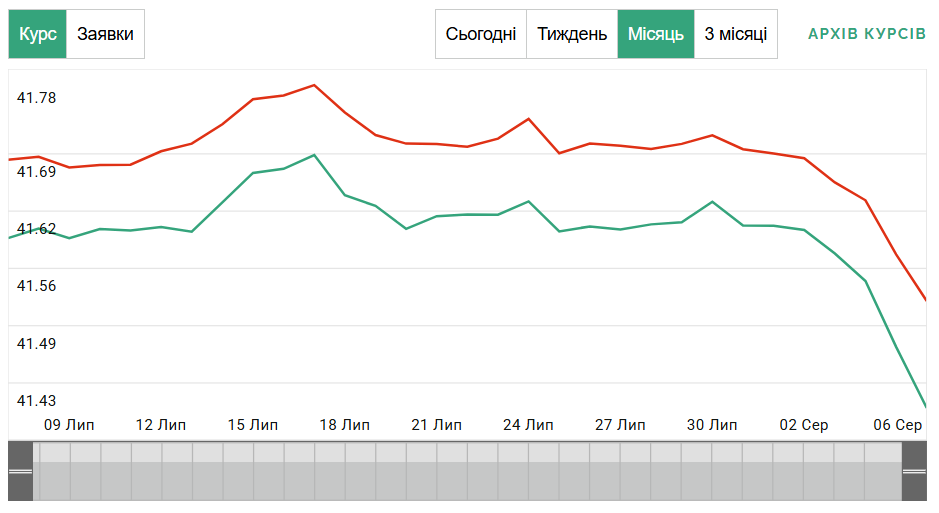Screen dimensions: 939x513
Task: Click the green line bump above 30 Лип
Action: (x=712, y=201)
